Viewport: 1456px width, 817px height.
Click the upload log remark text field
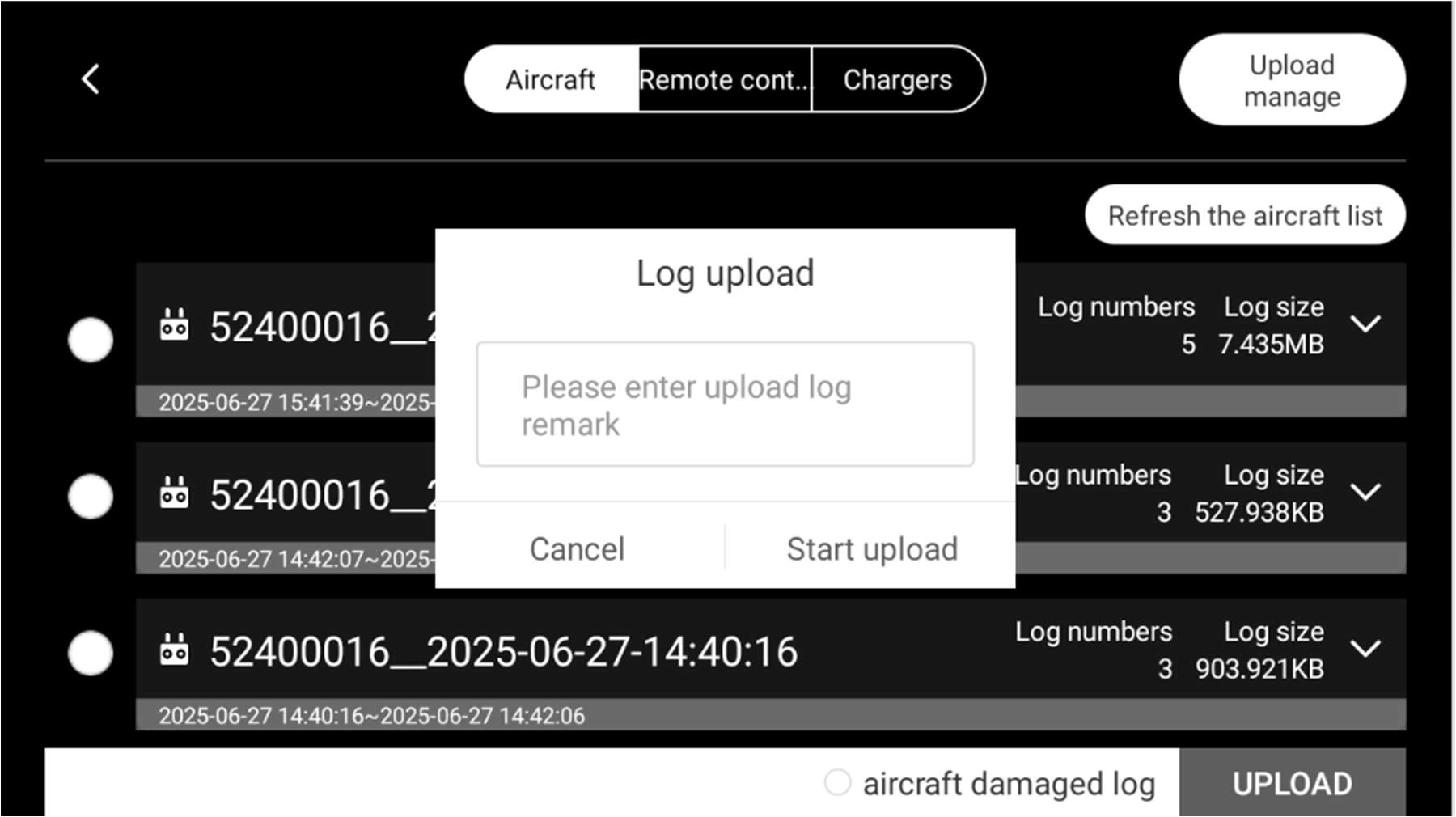pyautogui.click(x=725, y=404)
